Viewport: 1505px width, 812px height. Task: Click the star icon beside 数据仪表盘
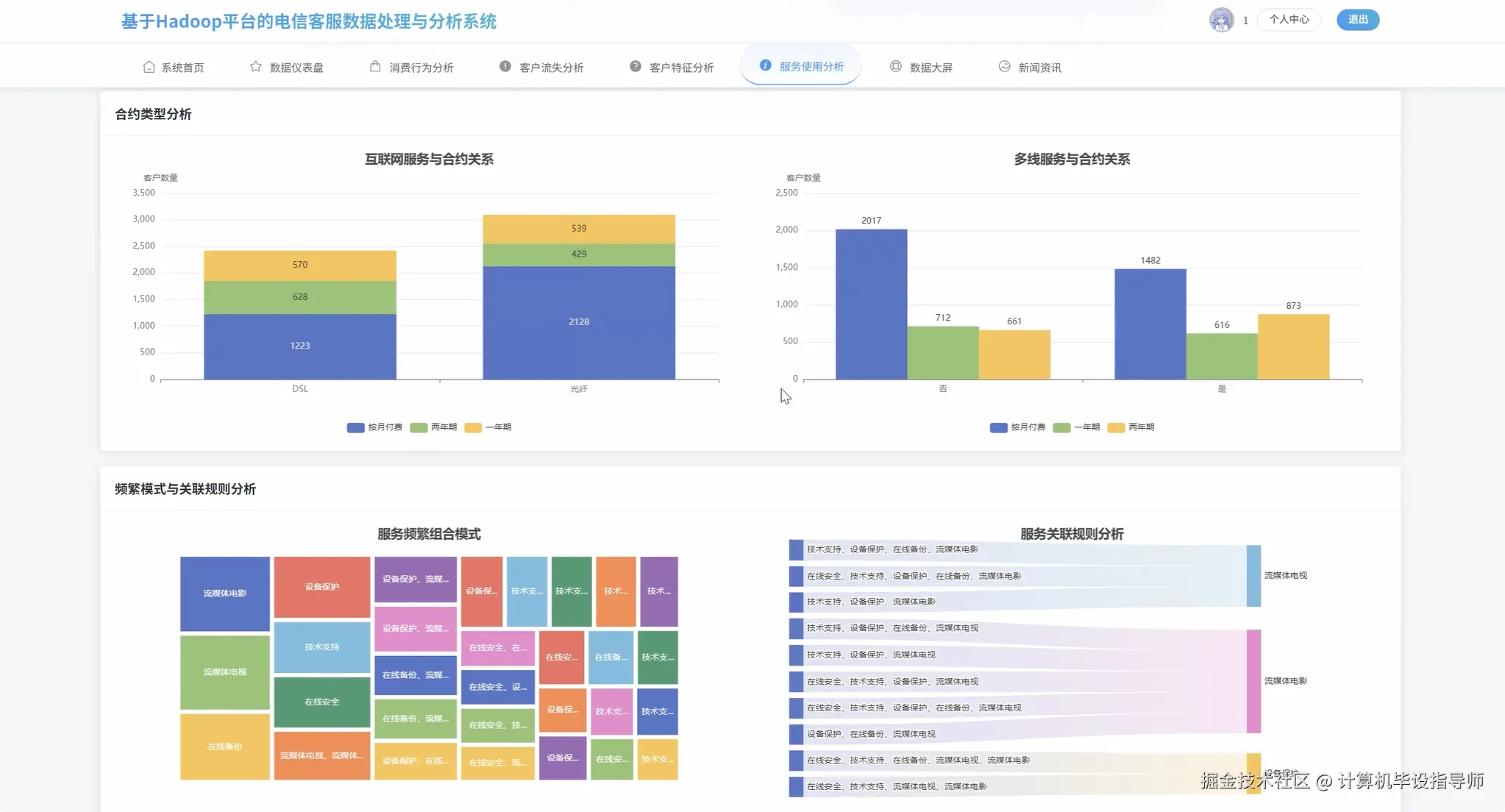pyautogui.click(x=256, y=67)
